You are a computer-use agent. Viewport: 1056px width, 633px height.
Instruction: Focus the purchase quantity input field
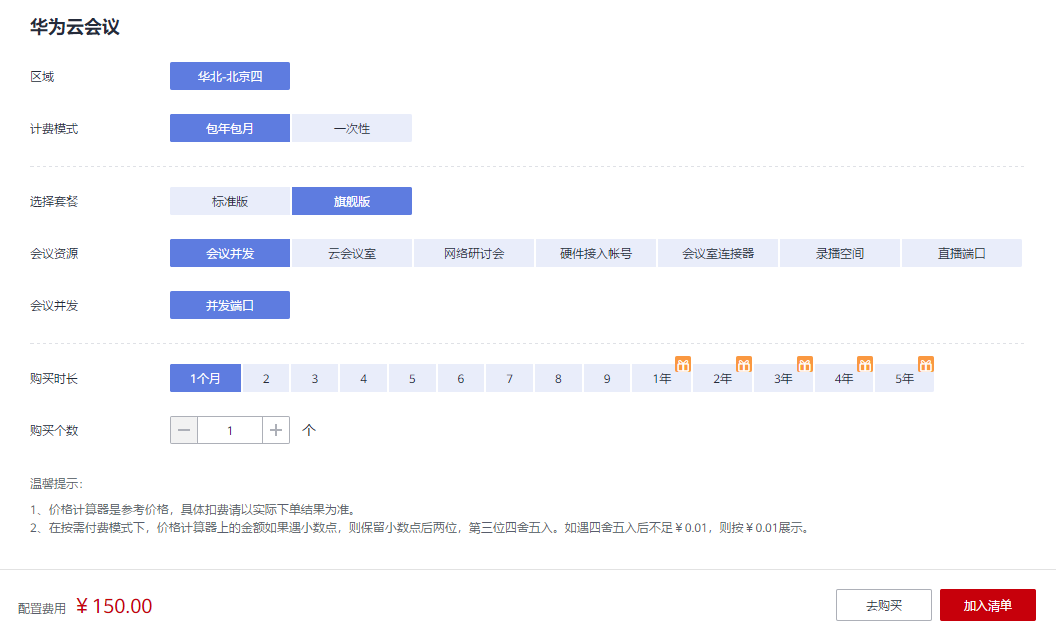pyautogui.click(x=230, y=430)
